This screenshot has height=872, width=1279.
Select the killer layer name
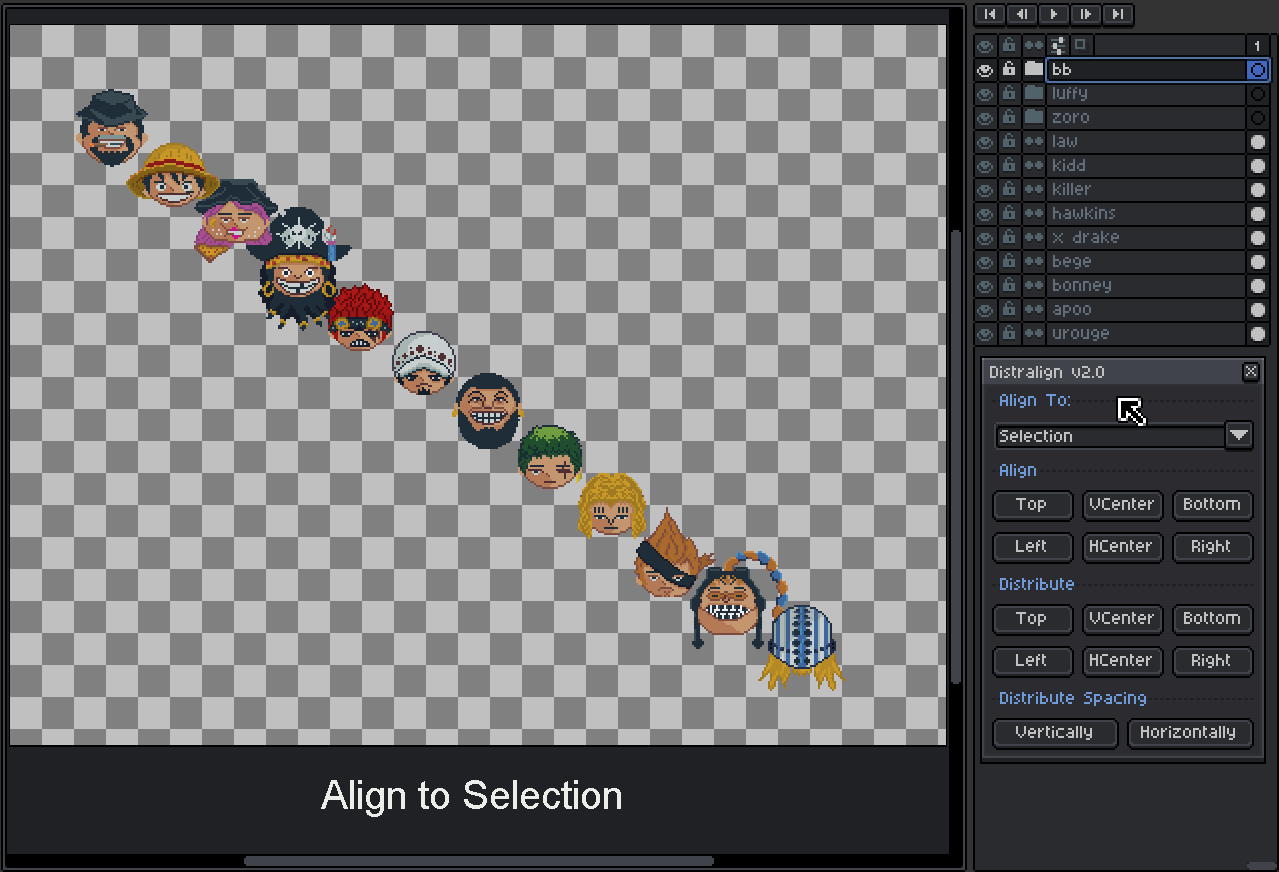1145,190
